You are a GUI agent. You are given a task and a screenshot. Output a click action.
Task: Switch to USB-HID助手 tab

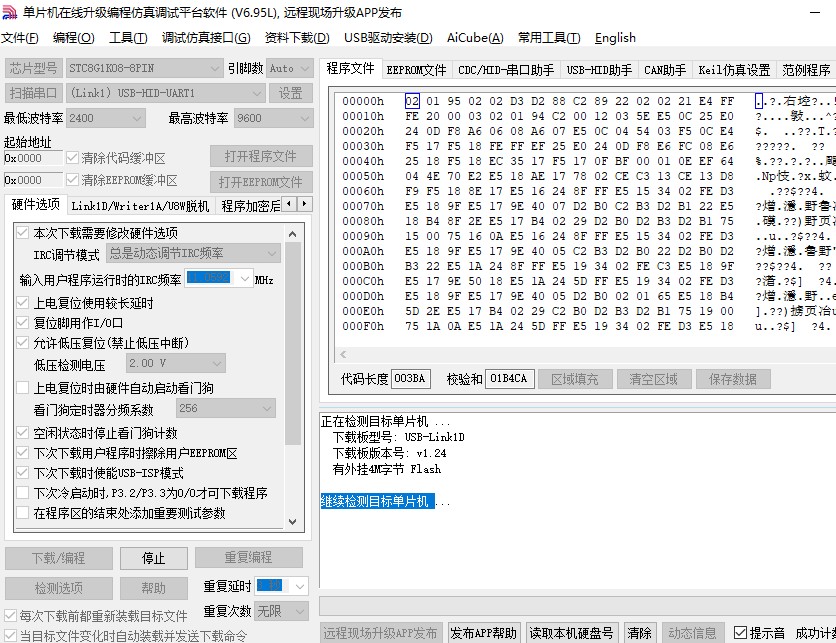pyautogui.click(x=599, y=70)
